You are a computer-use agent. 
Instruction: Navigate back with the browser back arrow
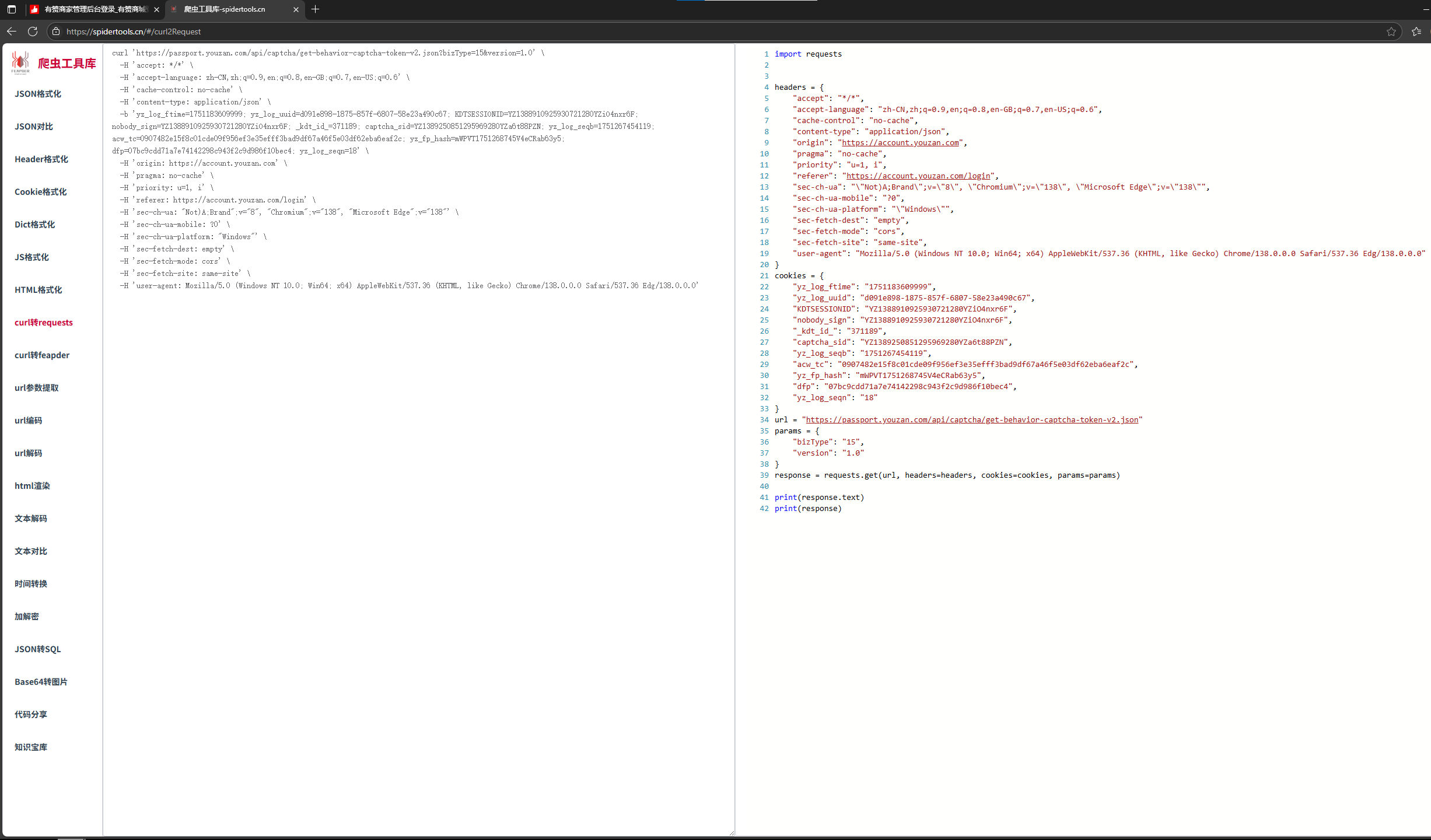click(x=12, y=32)
